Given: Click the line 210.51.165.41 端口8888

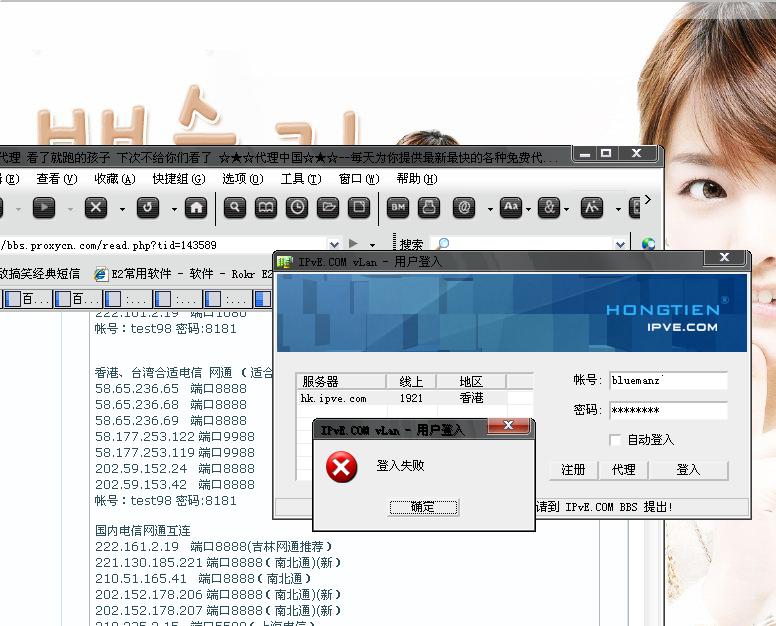Looking at the screenshot, I should (203, 578).
